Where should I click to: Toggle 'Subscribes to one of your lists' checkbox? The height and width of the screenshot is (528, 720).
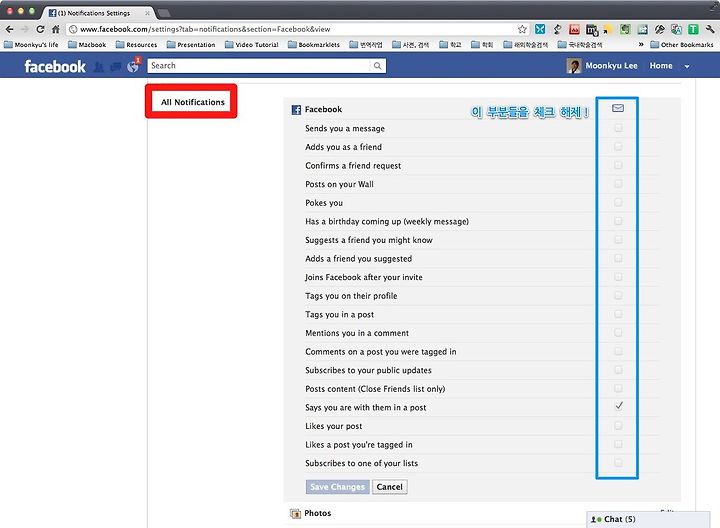coord(618,463)
